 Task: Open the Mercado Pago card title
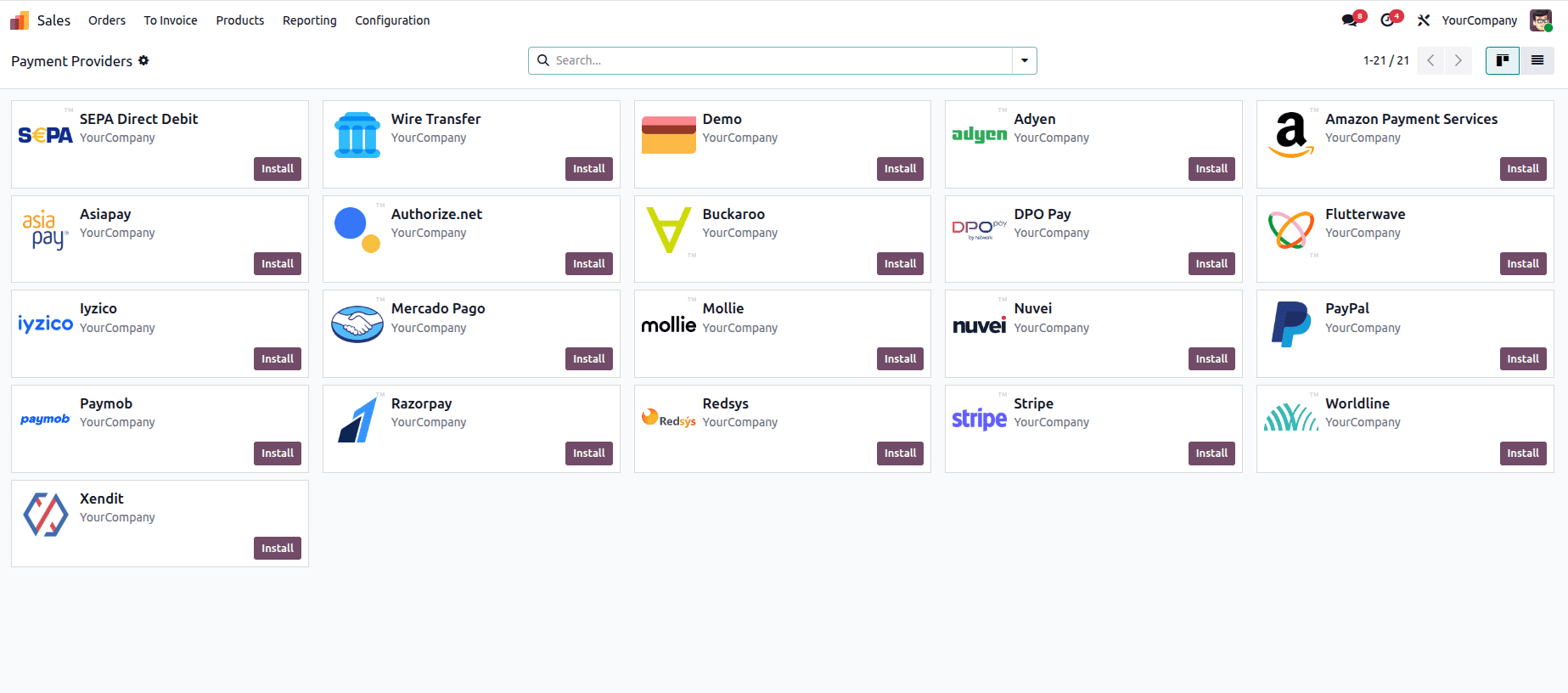click(438, 308)
